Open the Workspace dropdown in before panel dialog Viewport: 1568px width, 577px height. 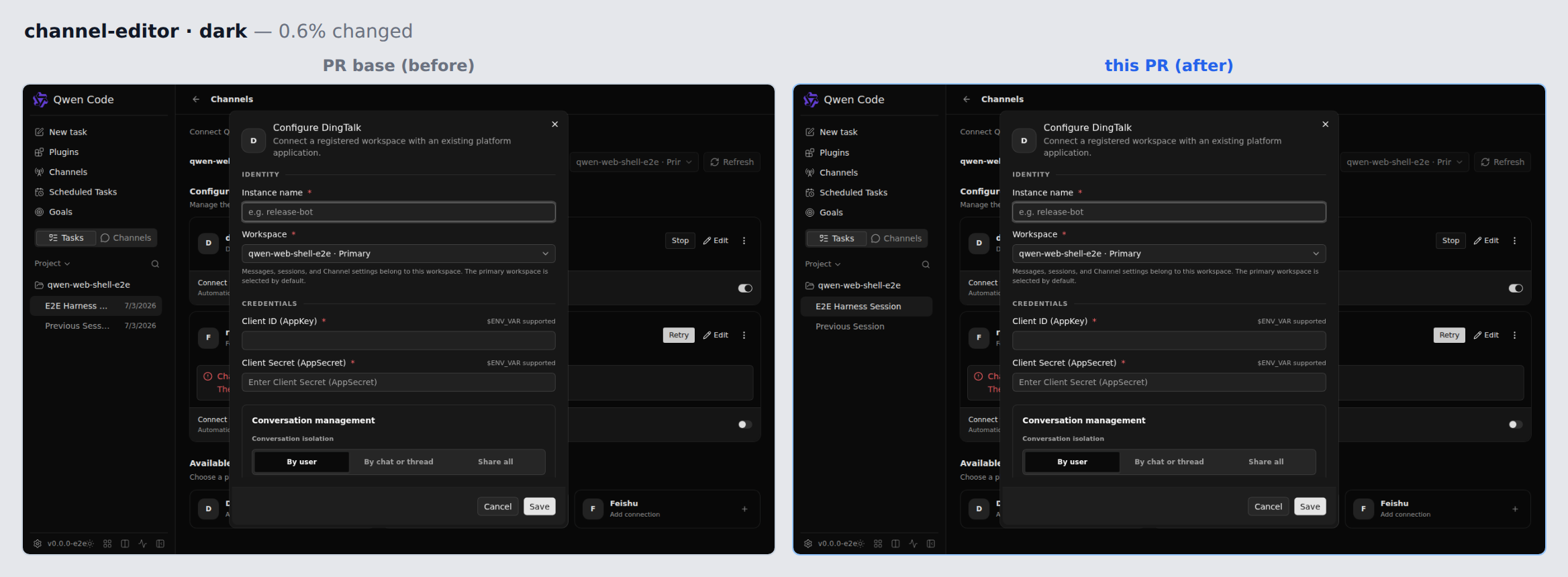(399, 254)
